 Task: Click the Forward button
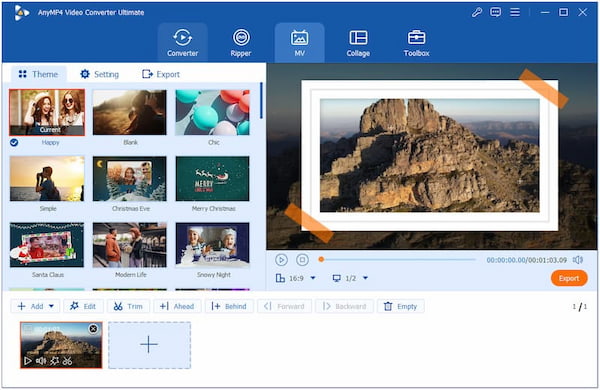click(x=284, y=306)
